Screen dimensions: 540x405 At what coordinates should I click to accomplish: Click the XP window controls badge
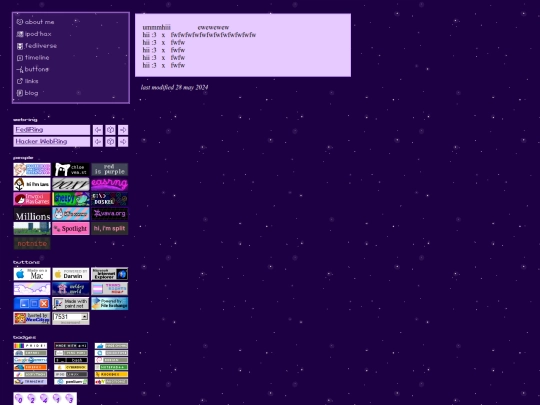click(32, 304)
